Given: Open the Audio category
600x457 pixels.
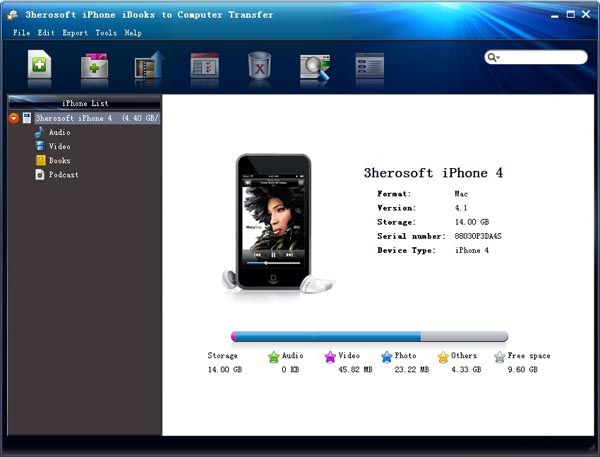Looking at the screenshot, I should pos(60,132).
